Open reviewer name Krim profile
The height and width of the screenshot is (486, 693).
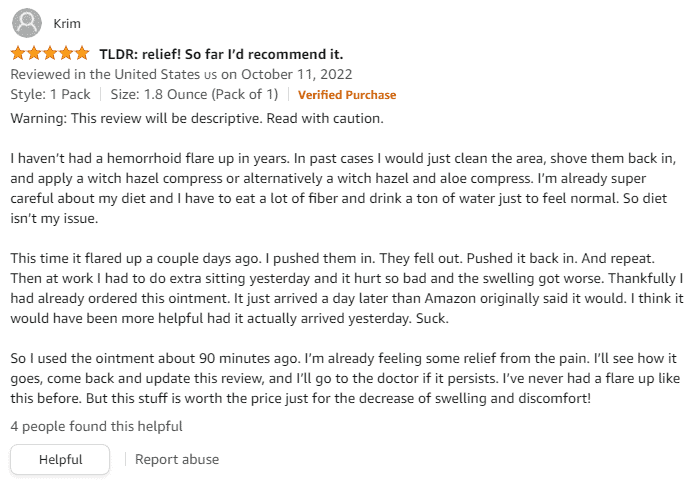67,23
